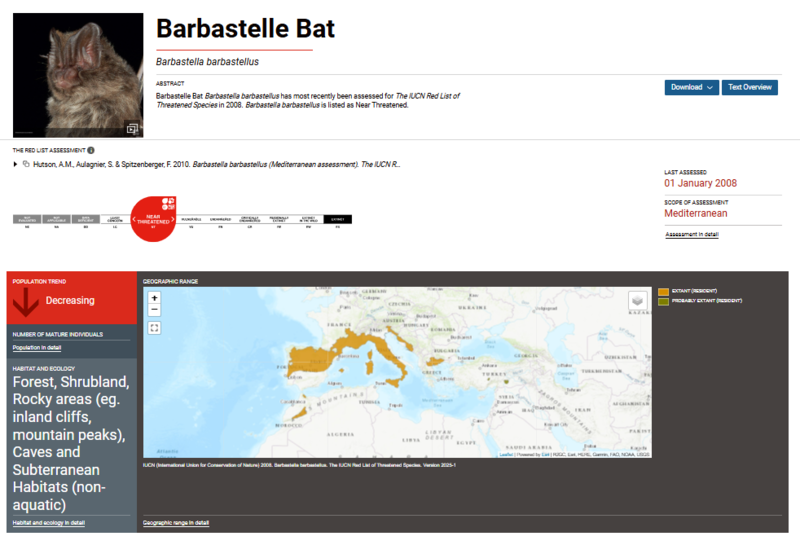Click the Red List assessment info icon
800x545 pixels.
pos(91,150)
